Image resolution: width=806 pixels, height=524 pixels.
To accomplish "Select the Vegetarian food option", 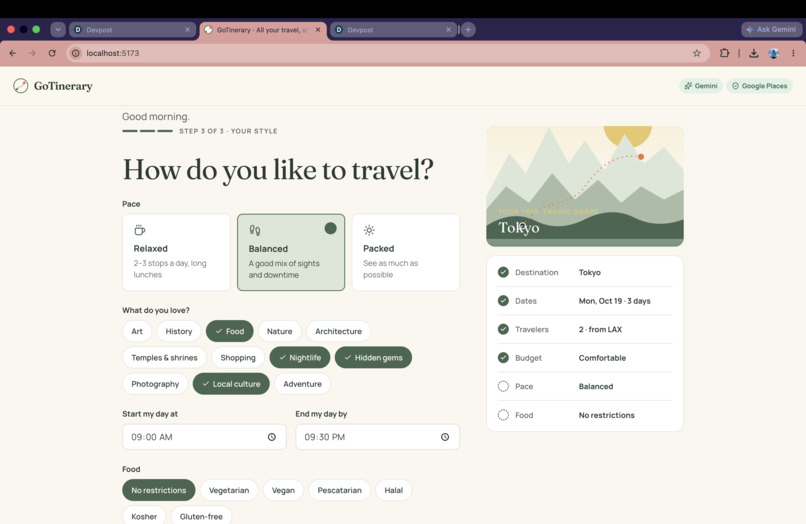I will [229, 490].
